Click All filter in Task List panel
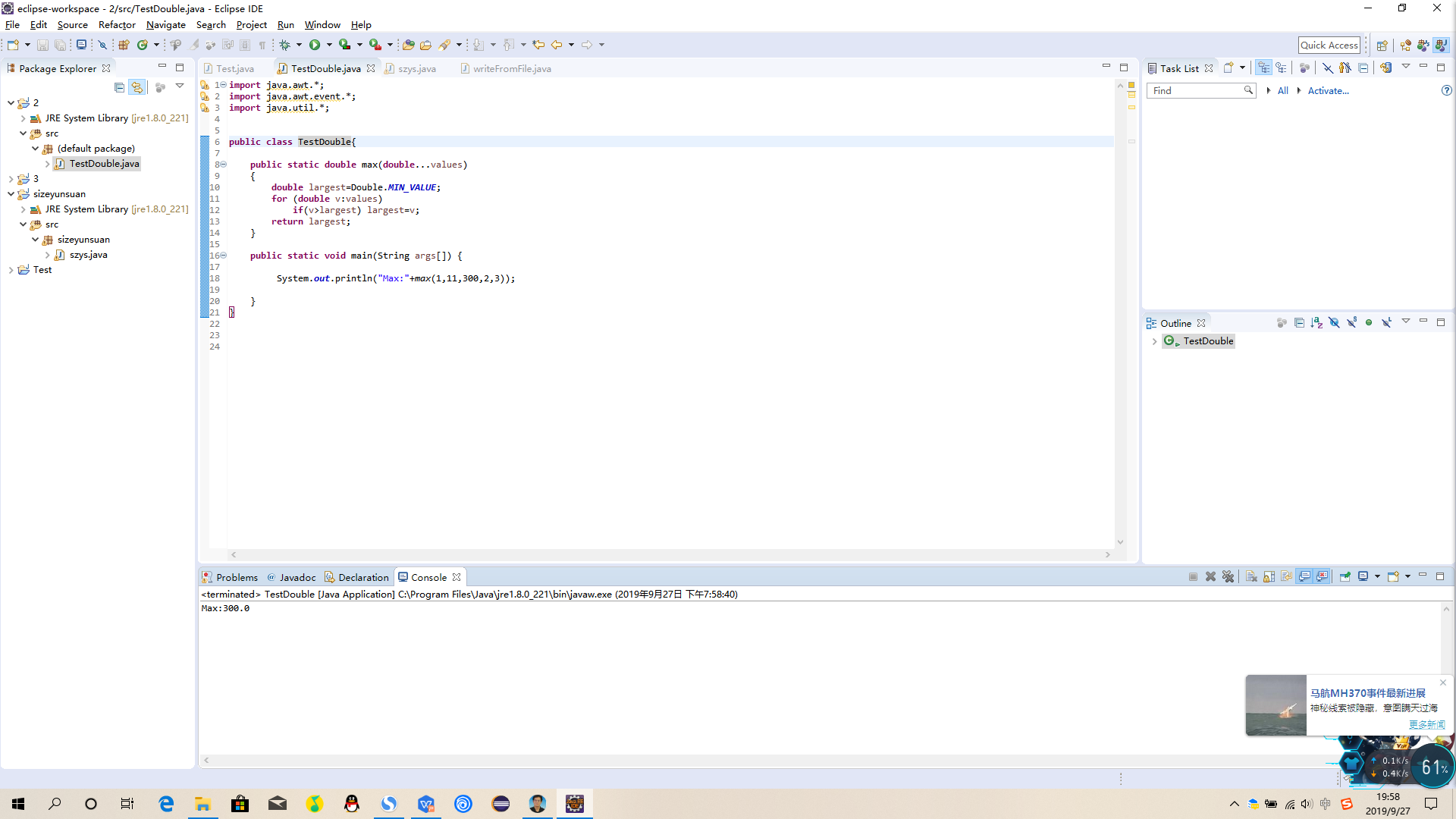 1283,90
